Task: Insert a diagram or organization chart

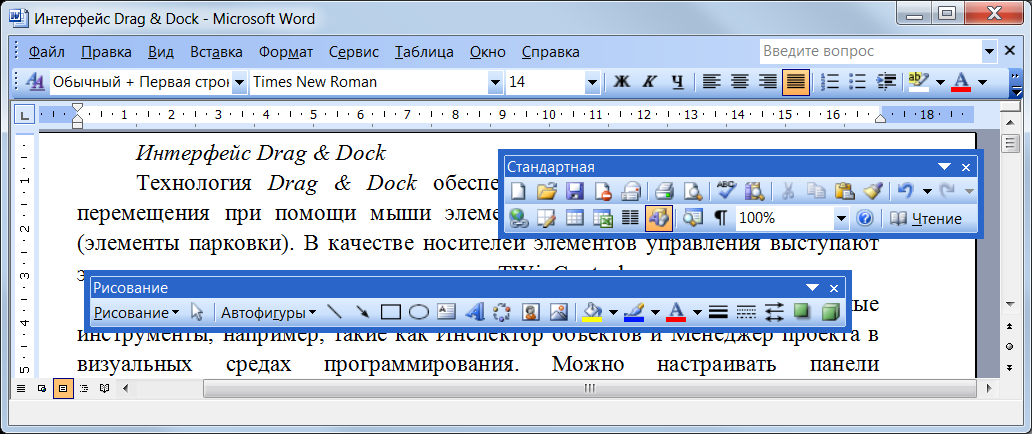Action: [502, 312]
